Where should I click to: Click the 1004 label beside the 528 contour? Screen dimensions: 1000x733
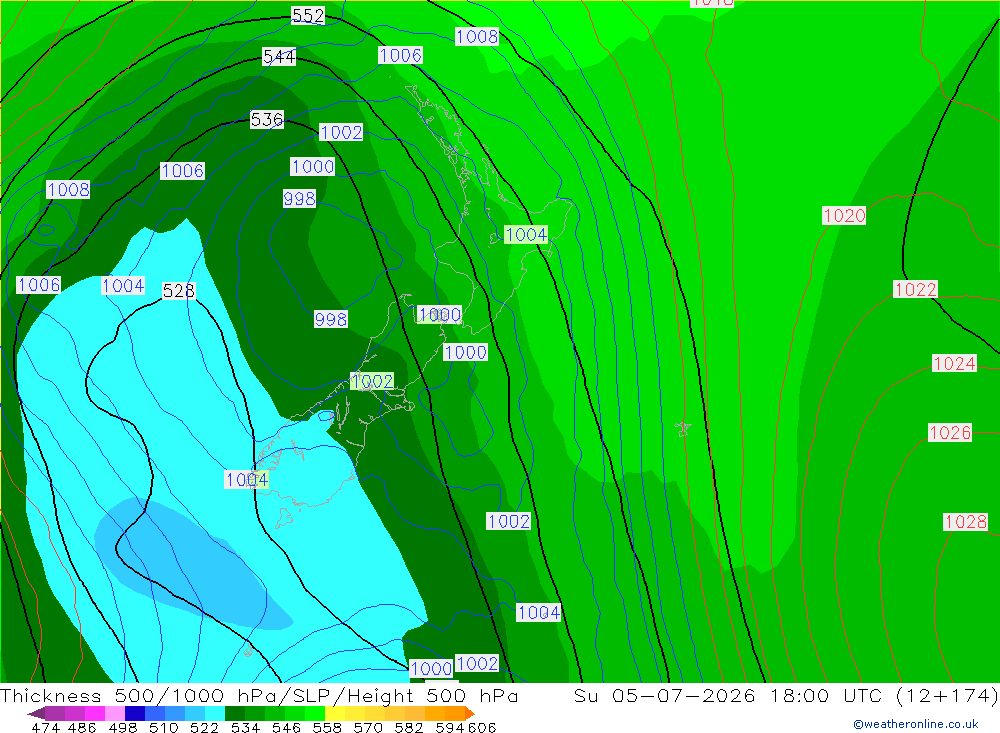[x=123, y=285]
